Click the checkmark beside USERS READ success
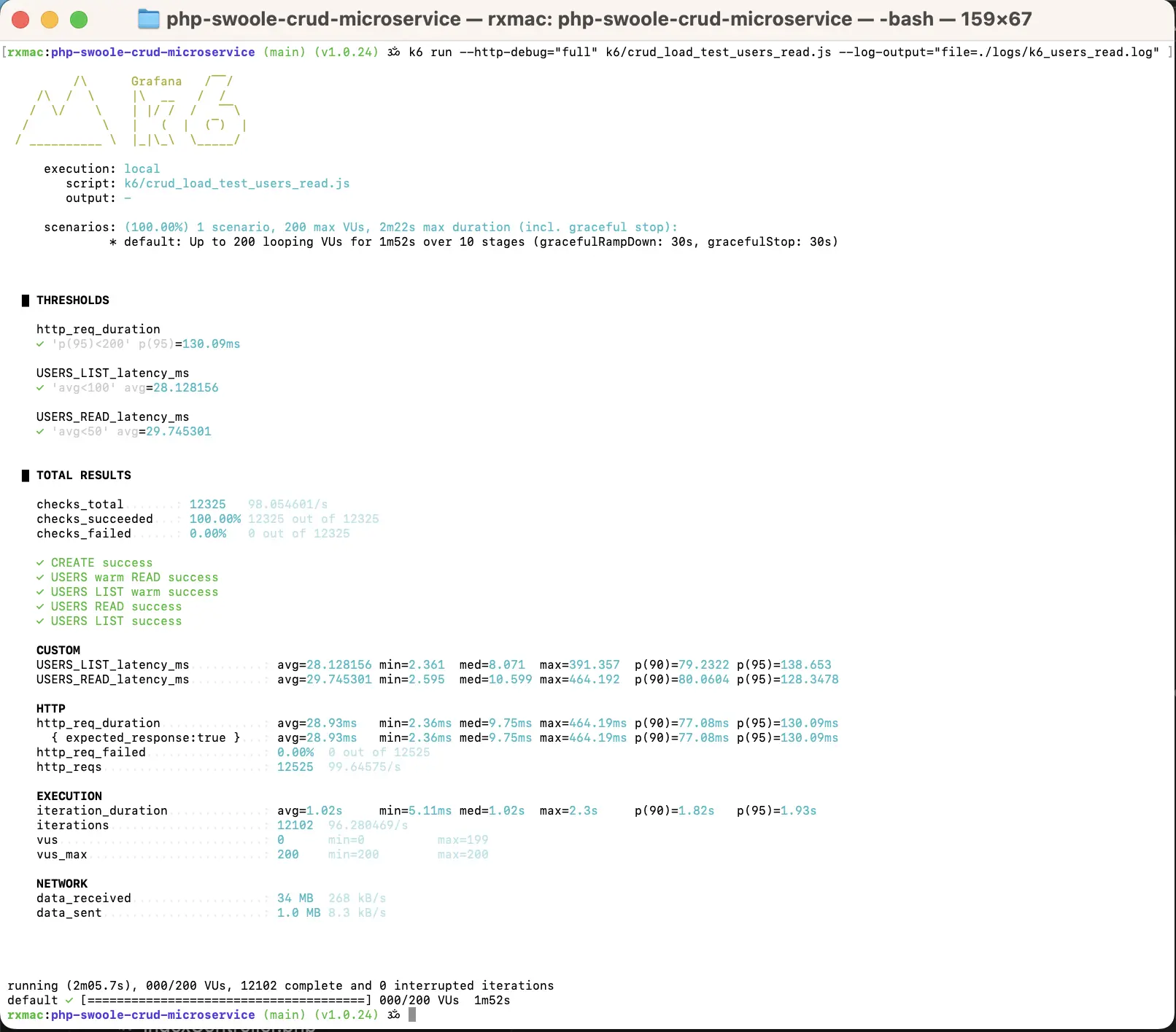This screenshot has height=1032, width=1176. [40, 607]
